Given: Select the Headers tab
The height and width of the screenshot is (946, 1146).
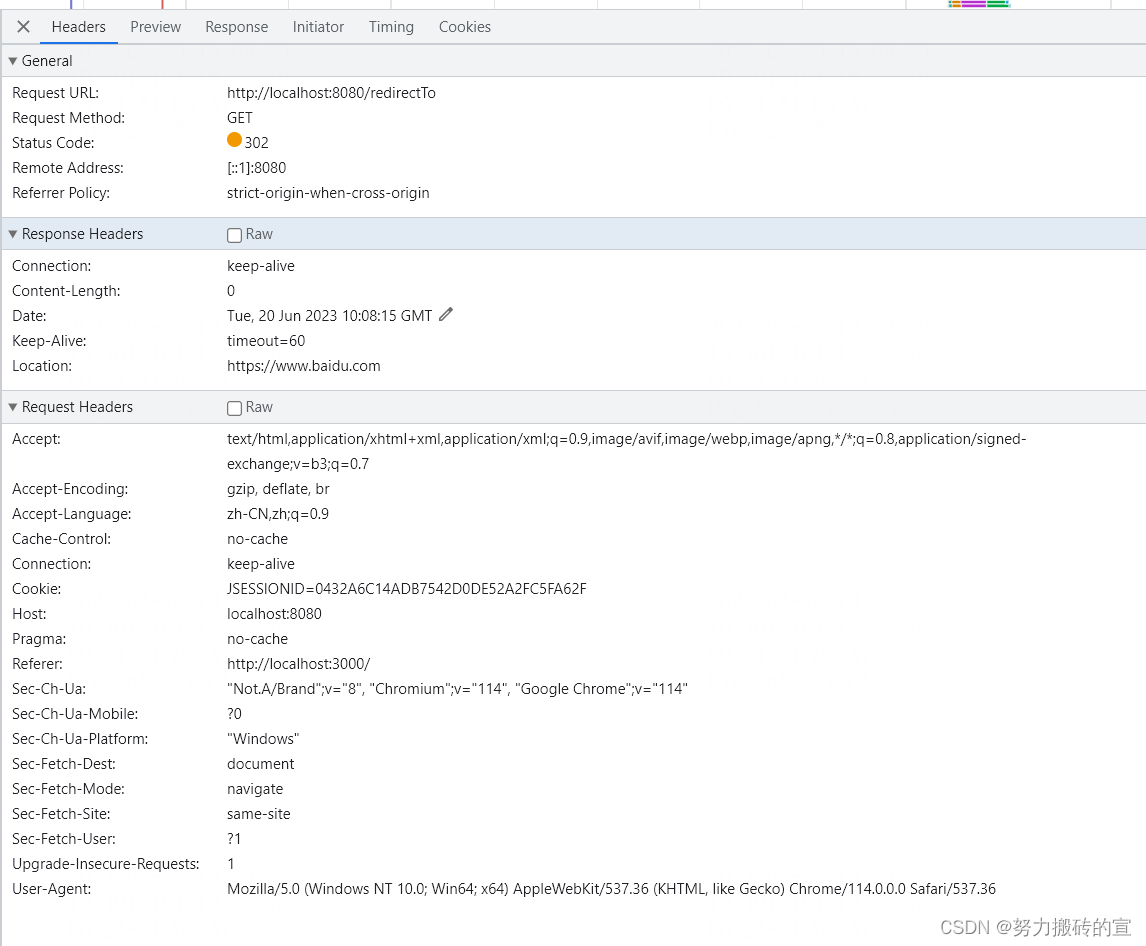Looking at the screenshot, I should (x=79, y=27).
